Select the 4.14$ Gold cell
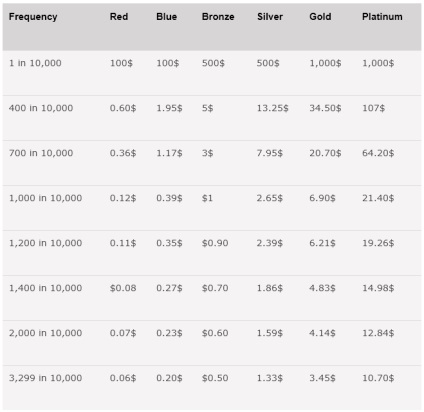 (x=322, y=333)
